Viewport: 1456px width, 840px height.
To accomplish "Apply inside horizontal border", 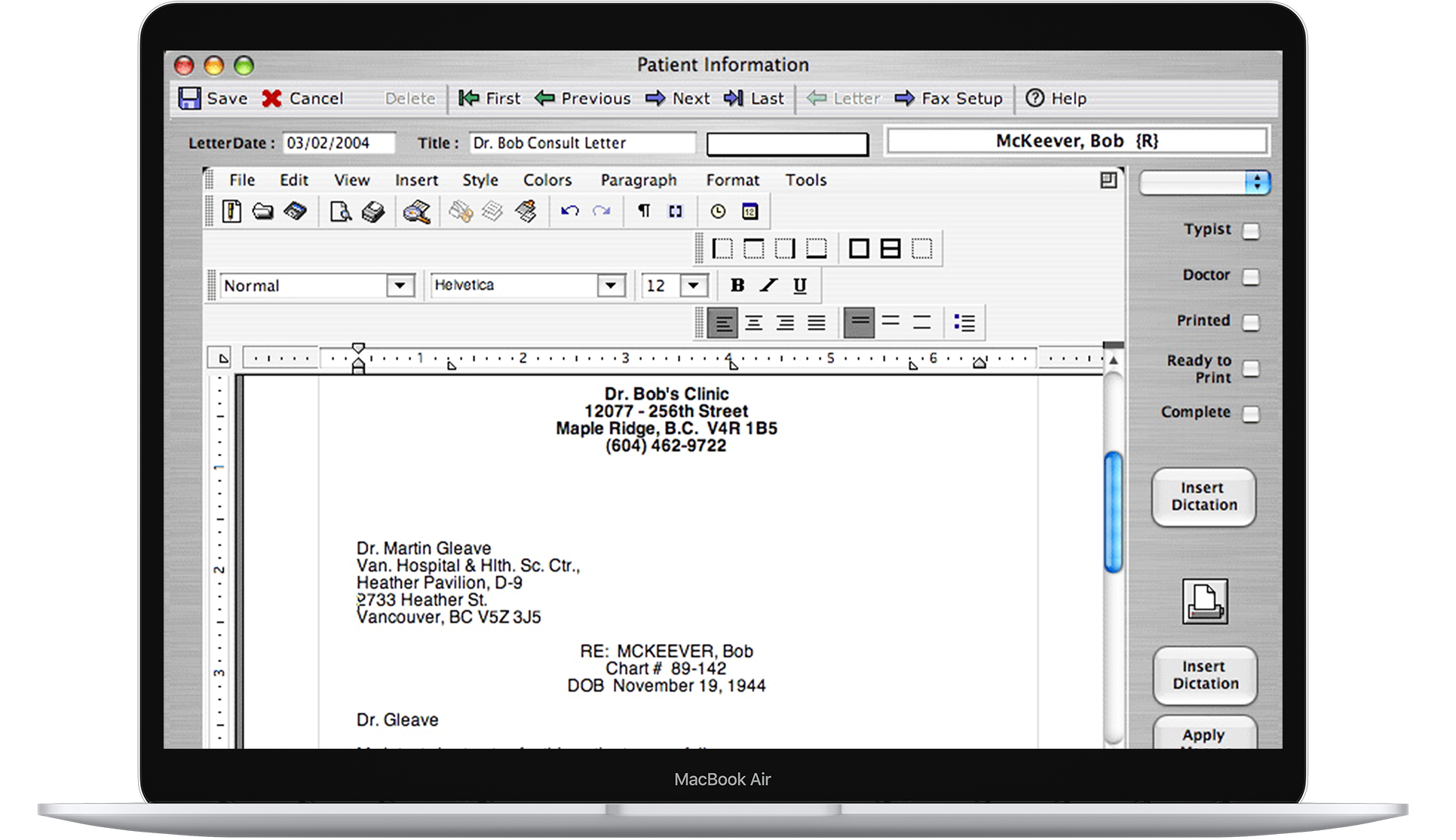I will point(890,249).
